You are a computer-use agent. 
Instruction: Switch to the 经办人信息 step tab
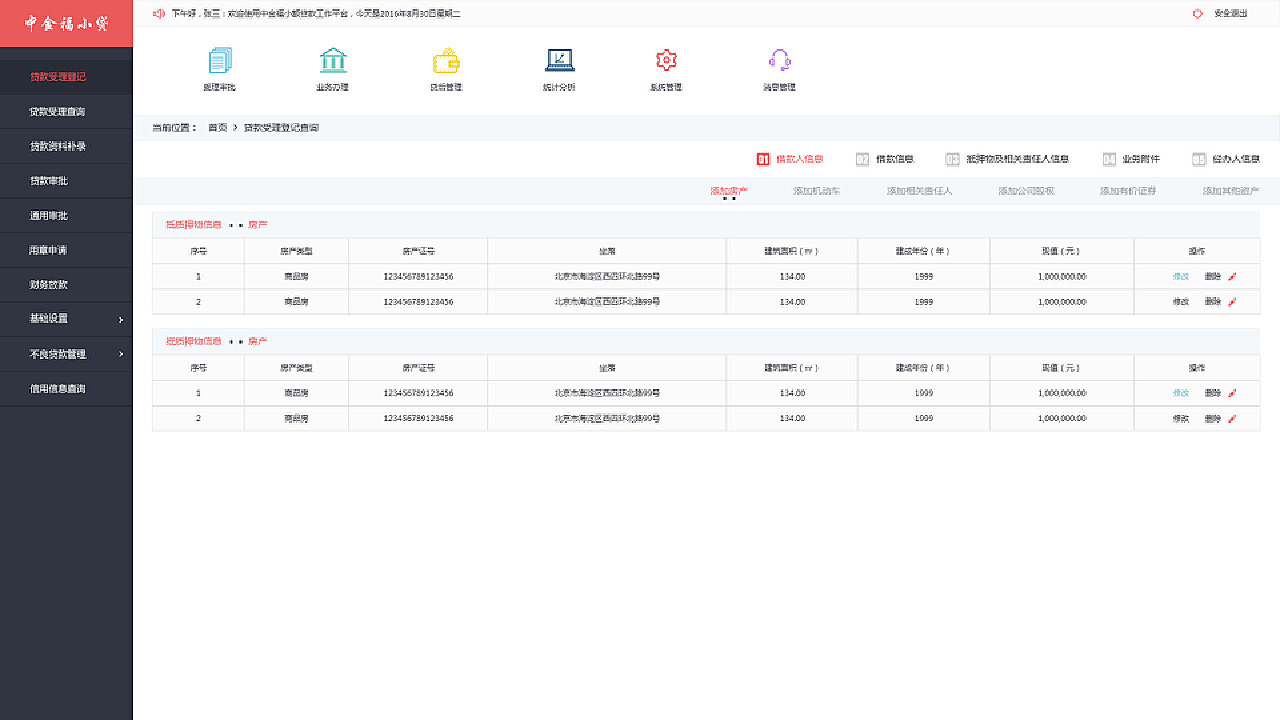[1236, 159]
